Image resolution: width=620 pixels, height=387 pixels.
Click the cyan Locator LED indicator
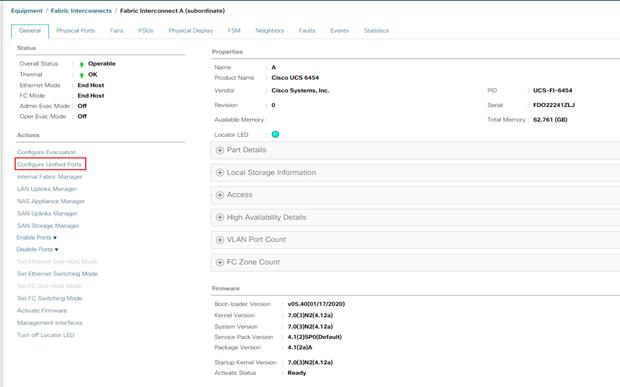tap(276, 134)
